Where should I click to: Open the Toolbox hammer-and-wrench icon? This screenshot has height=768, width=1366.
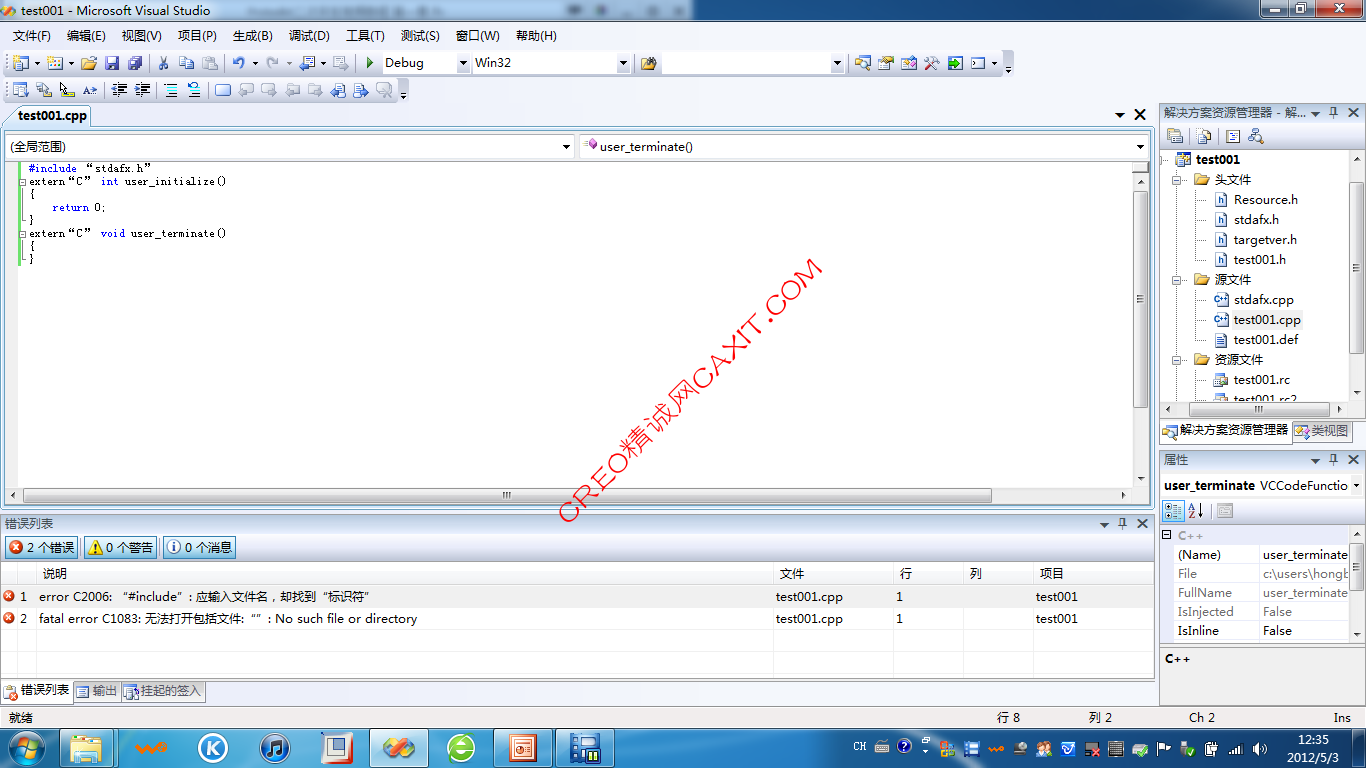point(931,63)
